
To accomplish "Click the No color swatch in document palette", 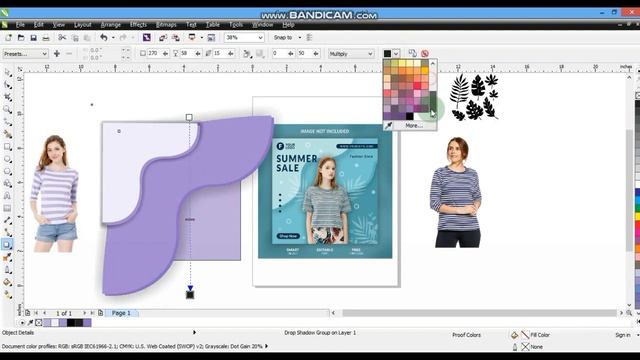I will (x=39, y=322).
